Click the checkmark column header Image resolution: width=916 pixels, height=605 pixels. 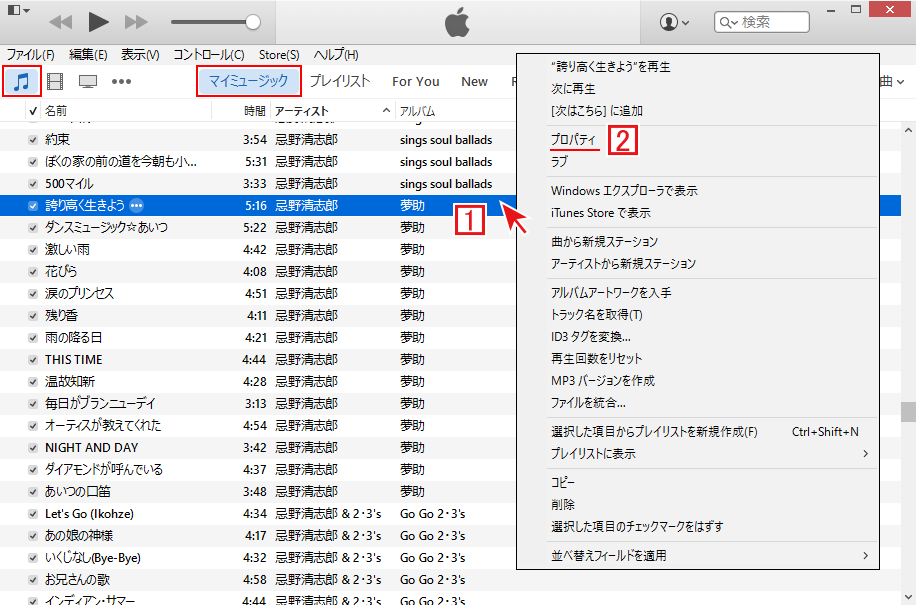point(33,111)
